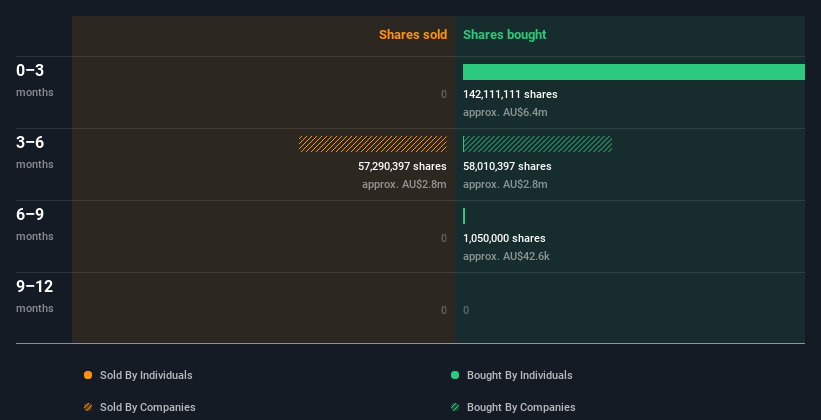821x420 pixels.
Task: Click the Bought By Companies legend label
Action: pyautogui.click(x=521, y=407)
